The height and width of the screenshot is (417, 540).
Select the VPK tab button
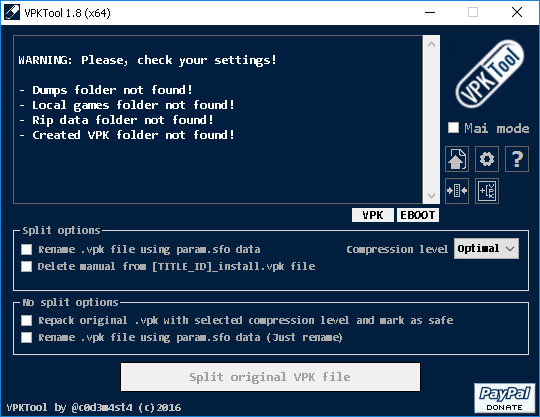tap(373, 215)
